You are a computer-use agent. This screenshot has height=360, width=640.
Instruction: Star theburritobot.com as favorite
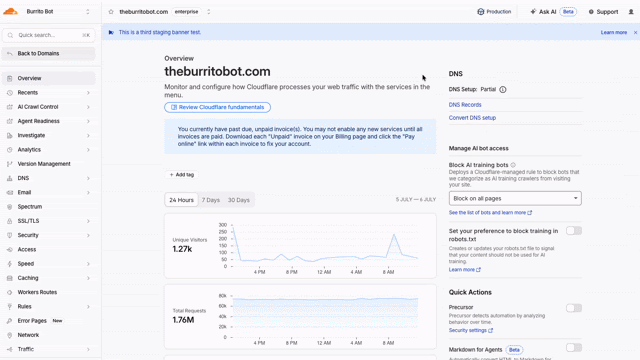[x=111, y=12]
